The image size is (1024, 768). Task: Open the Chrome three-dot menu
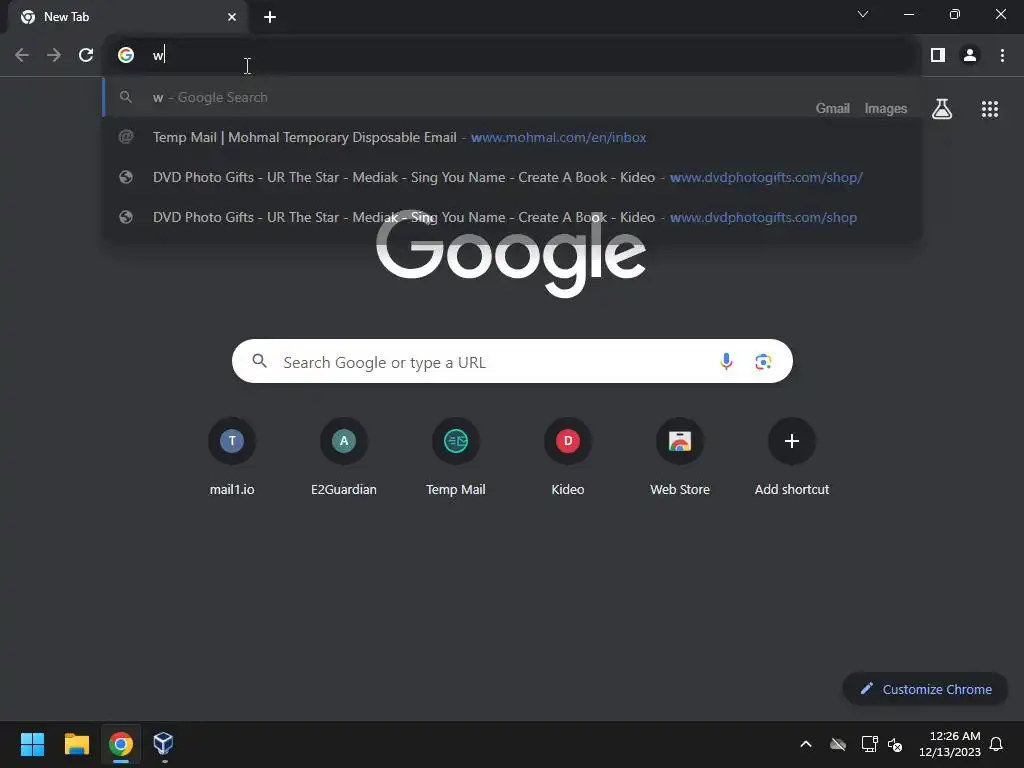point(1002,56)
